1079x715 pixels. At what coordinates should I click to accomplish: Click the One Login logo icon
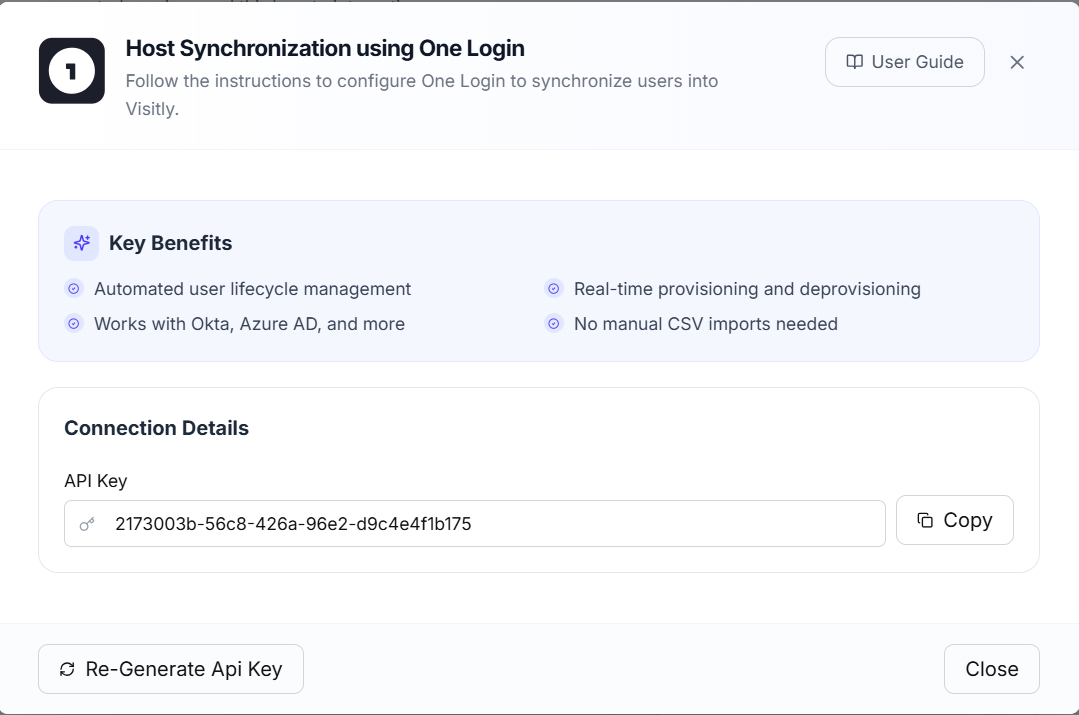coord(72,71)
